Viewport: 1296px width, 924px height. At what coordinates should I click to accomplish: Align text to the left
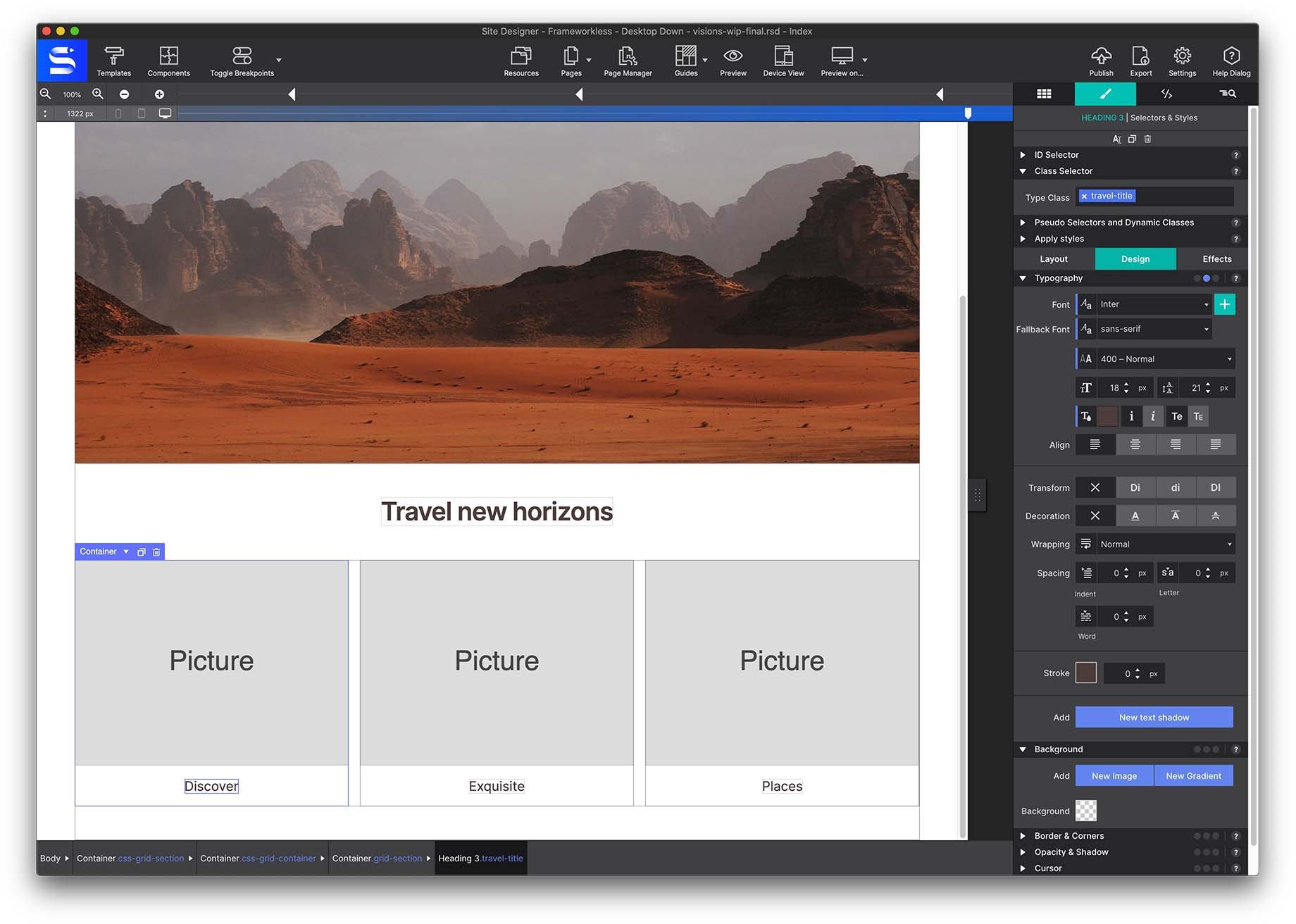(1095, 444)
